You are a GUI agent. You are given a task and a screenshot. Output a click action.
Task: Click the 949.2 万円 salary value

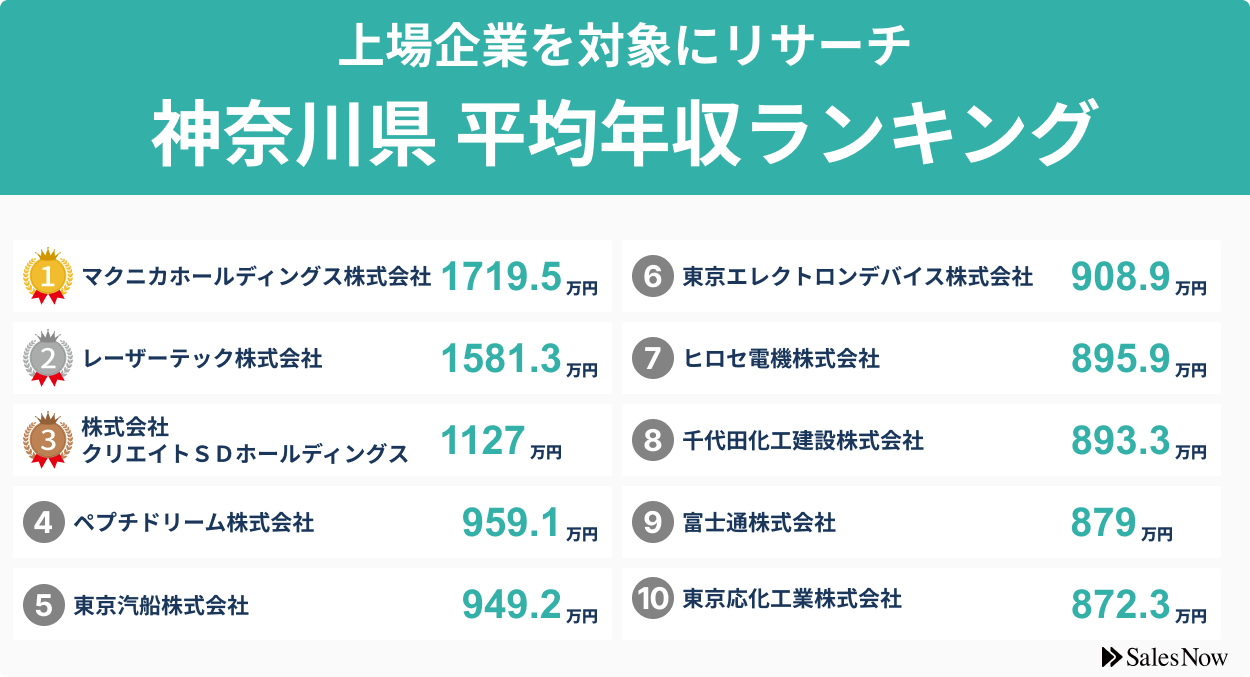pos(529,605)
